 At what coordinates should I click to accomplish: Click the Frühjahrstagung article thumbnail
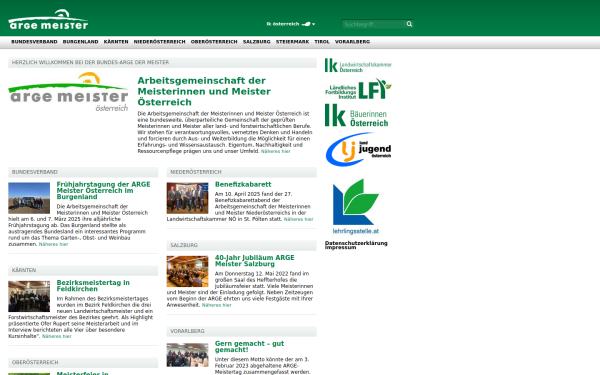click(x=29, y=198)
